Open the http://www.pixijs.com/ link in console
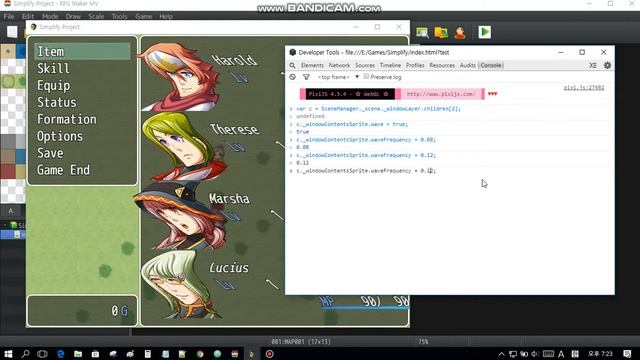This screenshot has width=640, height=360. pos(441,94)
